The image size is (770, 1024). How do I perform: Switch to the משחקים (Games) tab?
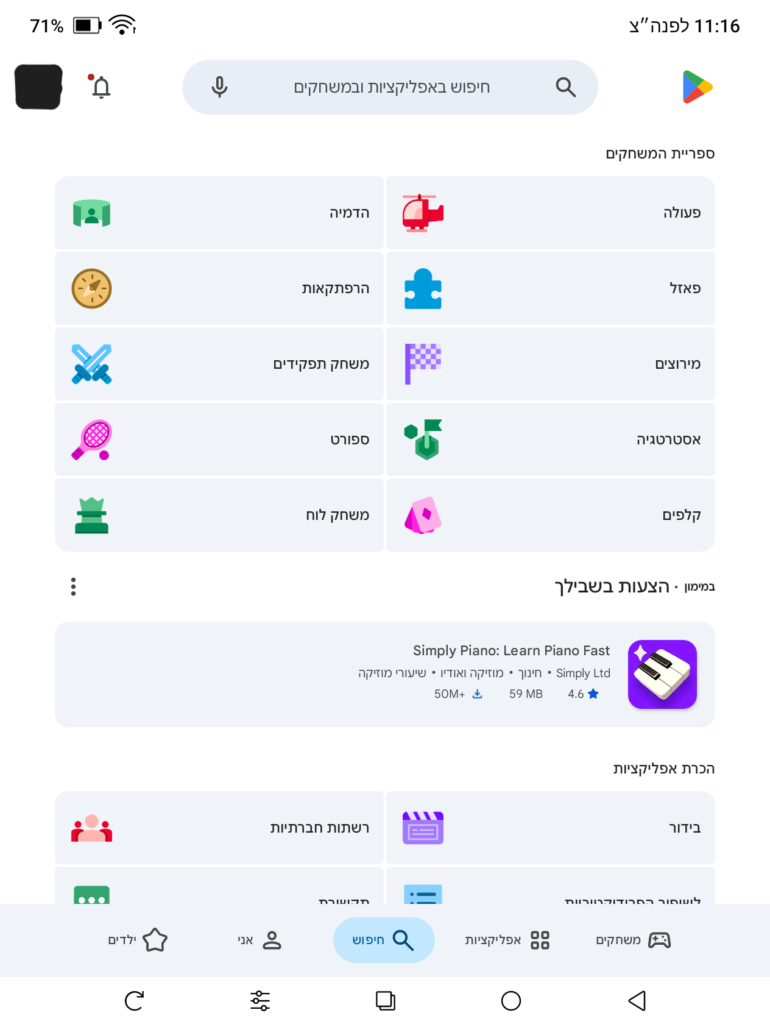633,940
